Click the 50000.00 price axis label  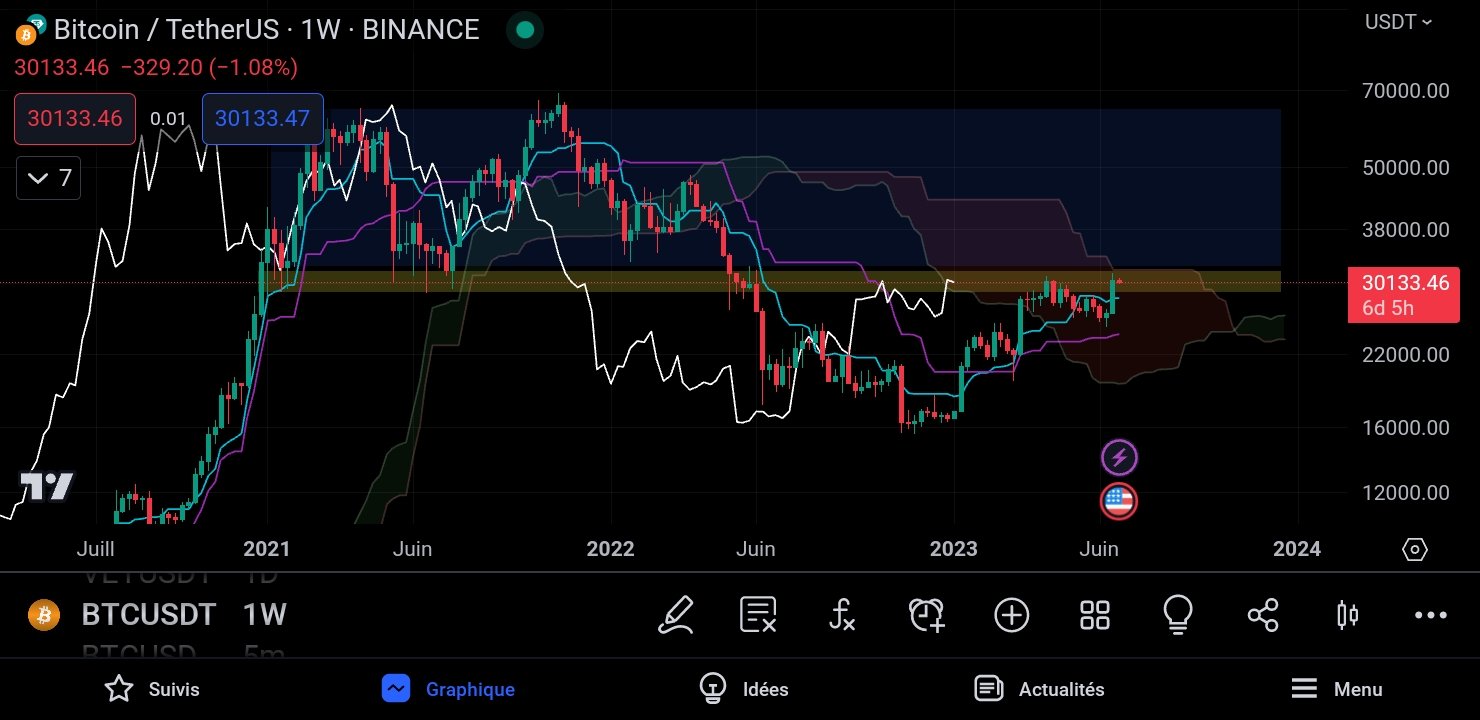[x=1405, y=167]
